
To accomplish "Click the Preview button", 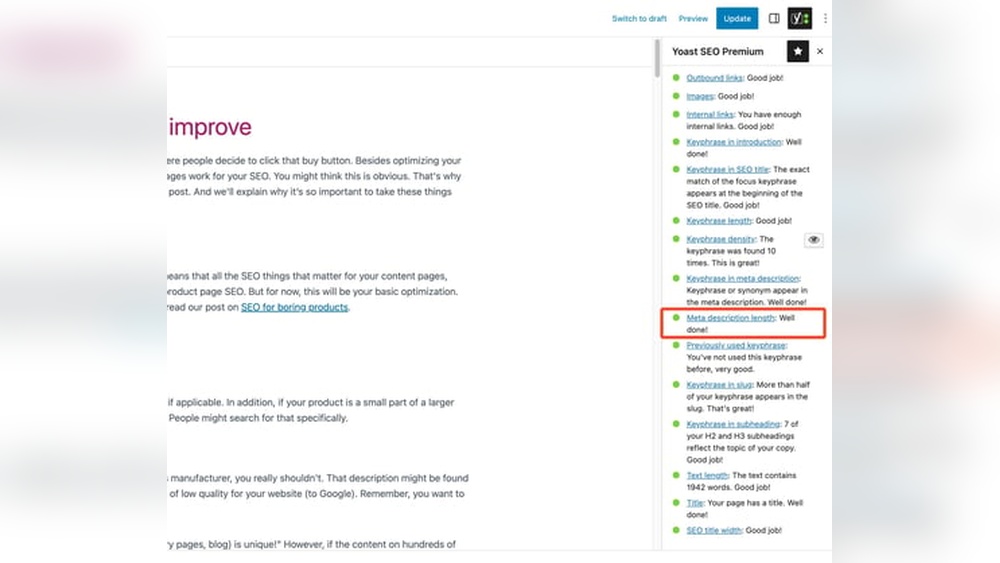I will pos(693,18).
